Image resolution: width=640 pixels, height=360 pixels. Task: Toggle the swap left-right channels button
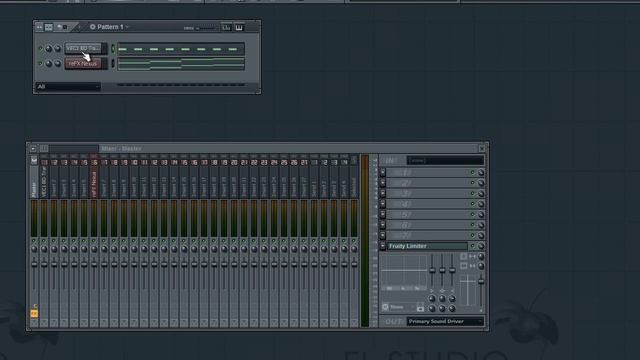pos(463,266)
